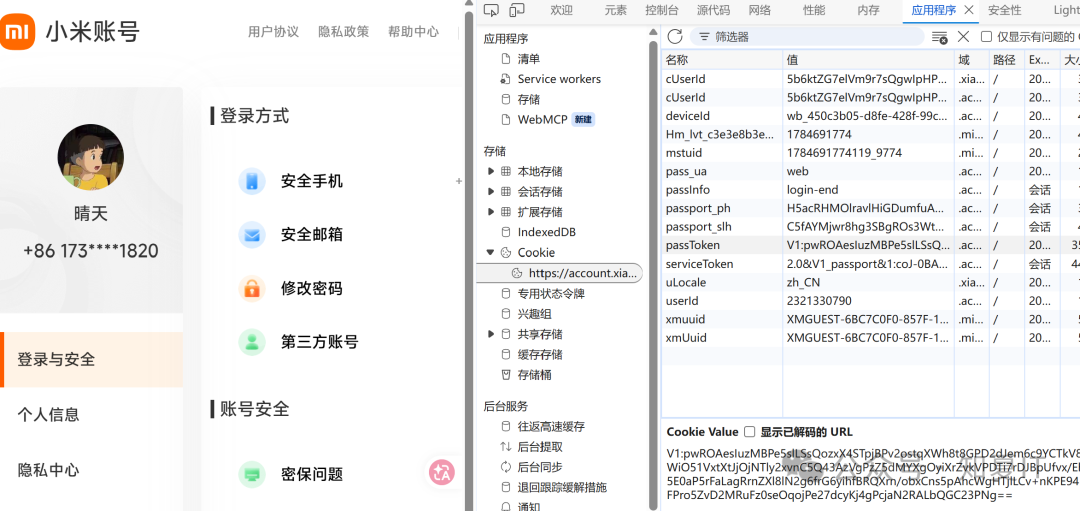Select 专用状态令牌 in the sidebar
Viewport: 1080px width, 511px height.
[x=552, y=293]
